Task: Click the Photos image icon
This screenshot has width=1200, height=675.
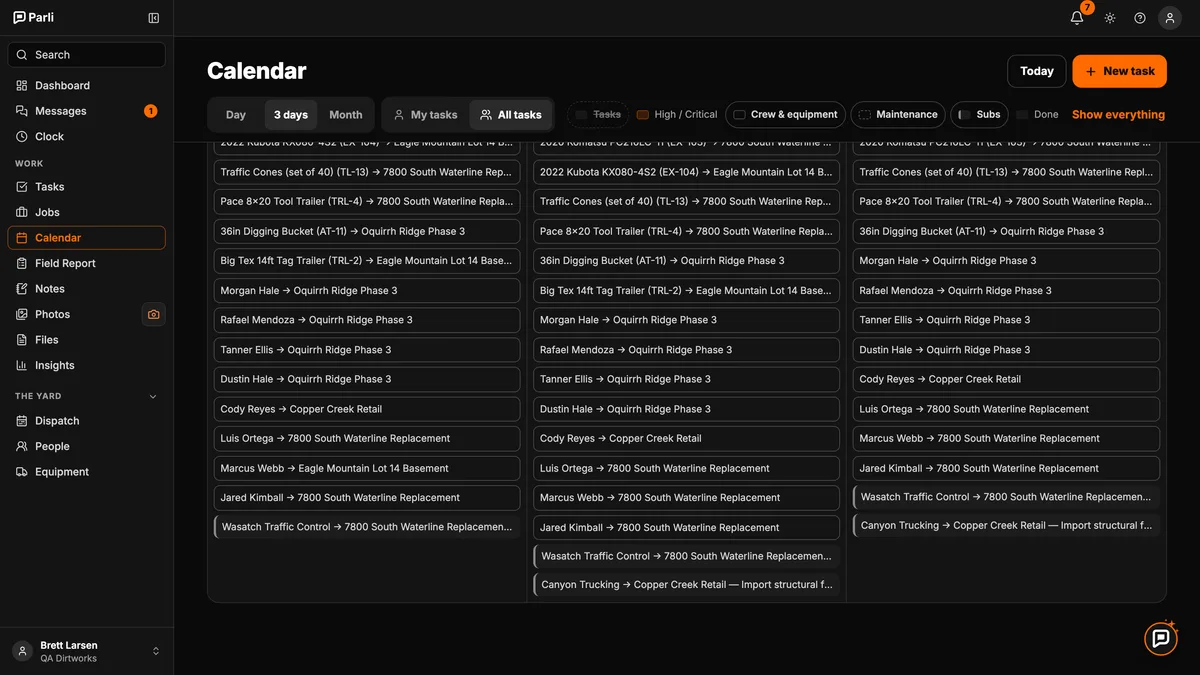Action: (x=22, y=314)
